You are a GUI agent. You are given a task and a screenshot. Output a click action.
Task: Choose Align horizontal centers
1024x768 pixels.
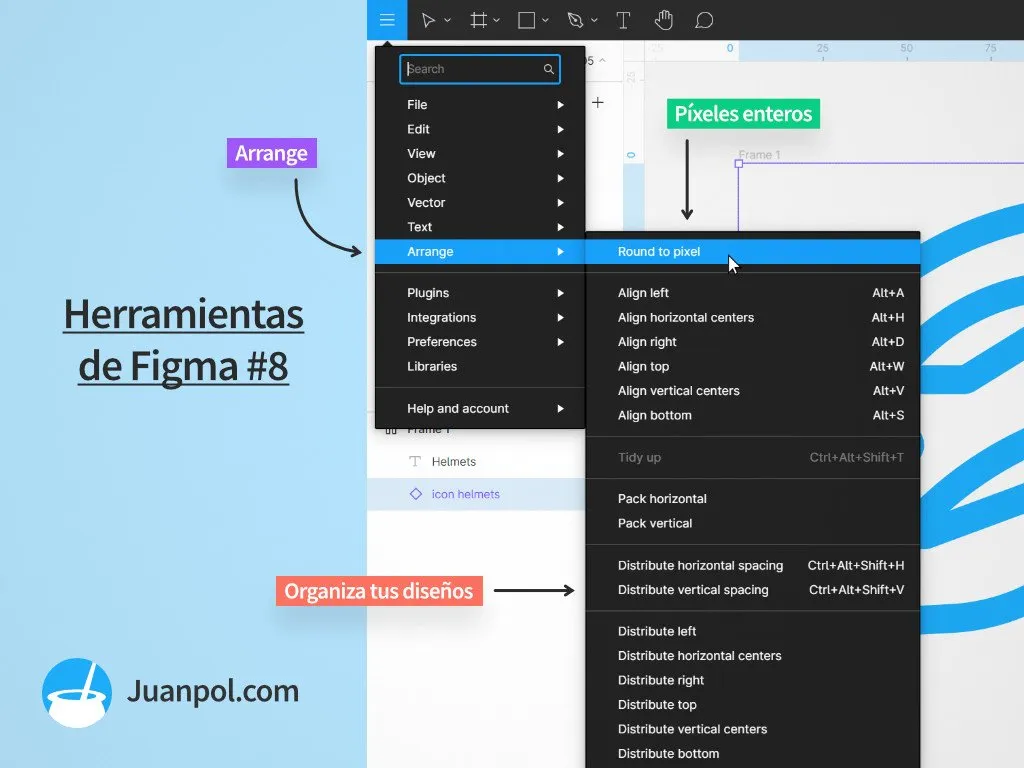tap(753, 317)
